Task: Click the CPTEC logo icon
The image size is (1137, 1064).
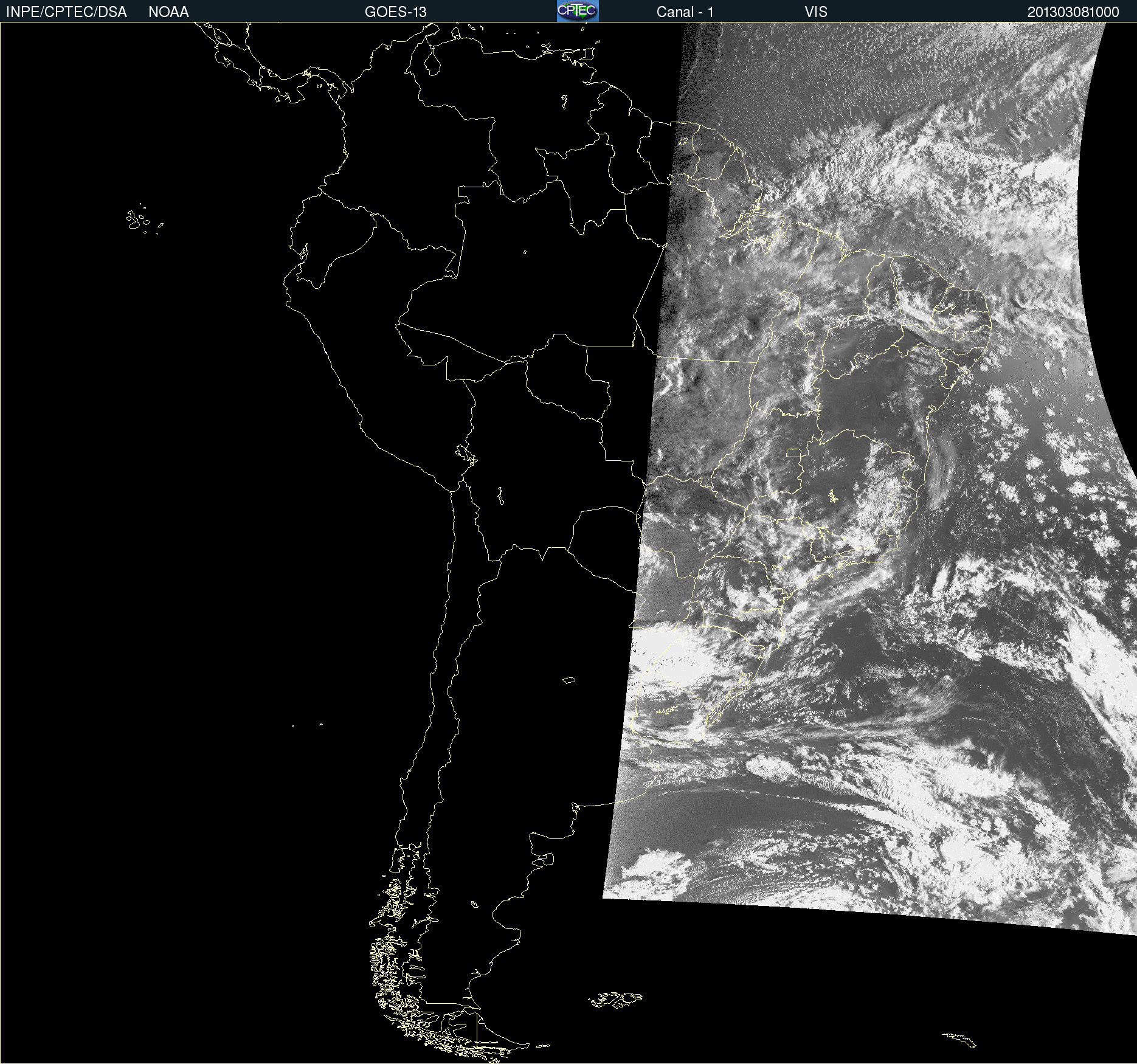Action: tap(578, 11)
